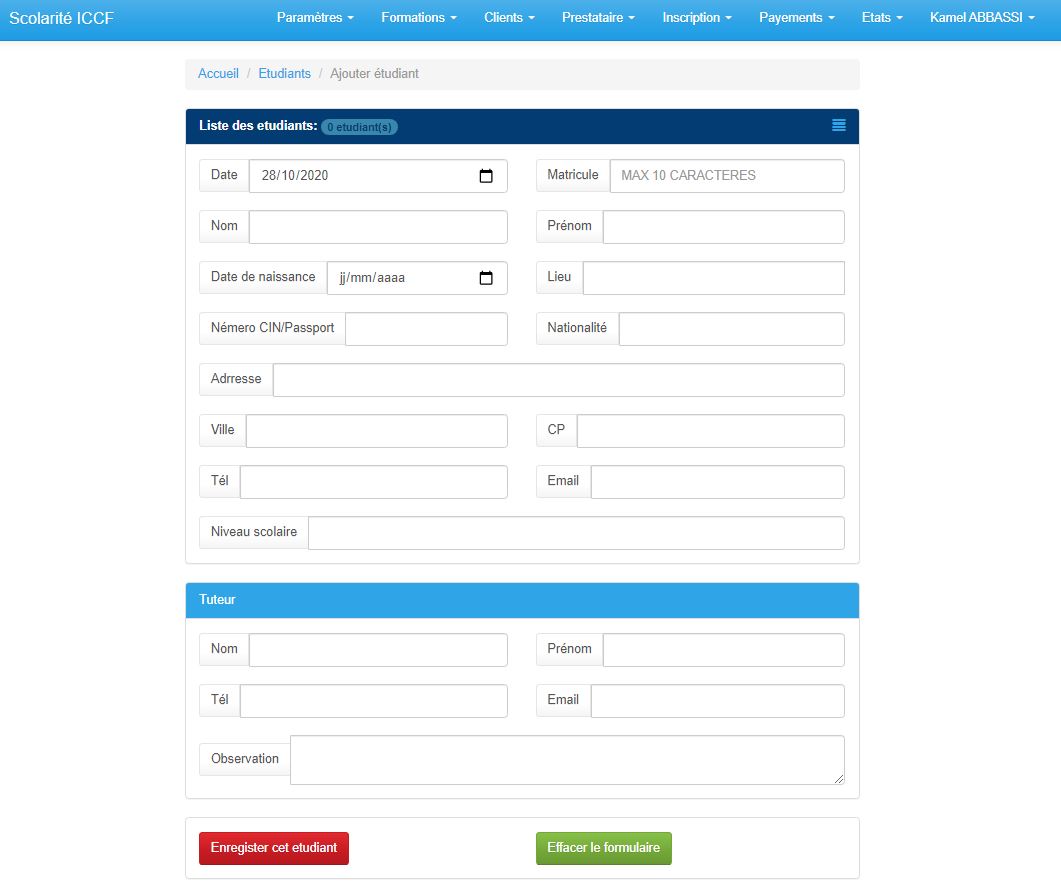
Task: Open the Paramètres dropdown menu
Action: coord(315,17)
